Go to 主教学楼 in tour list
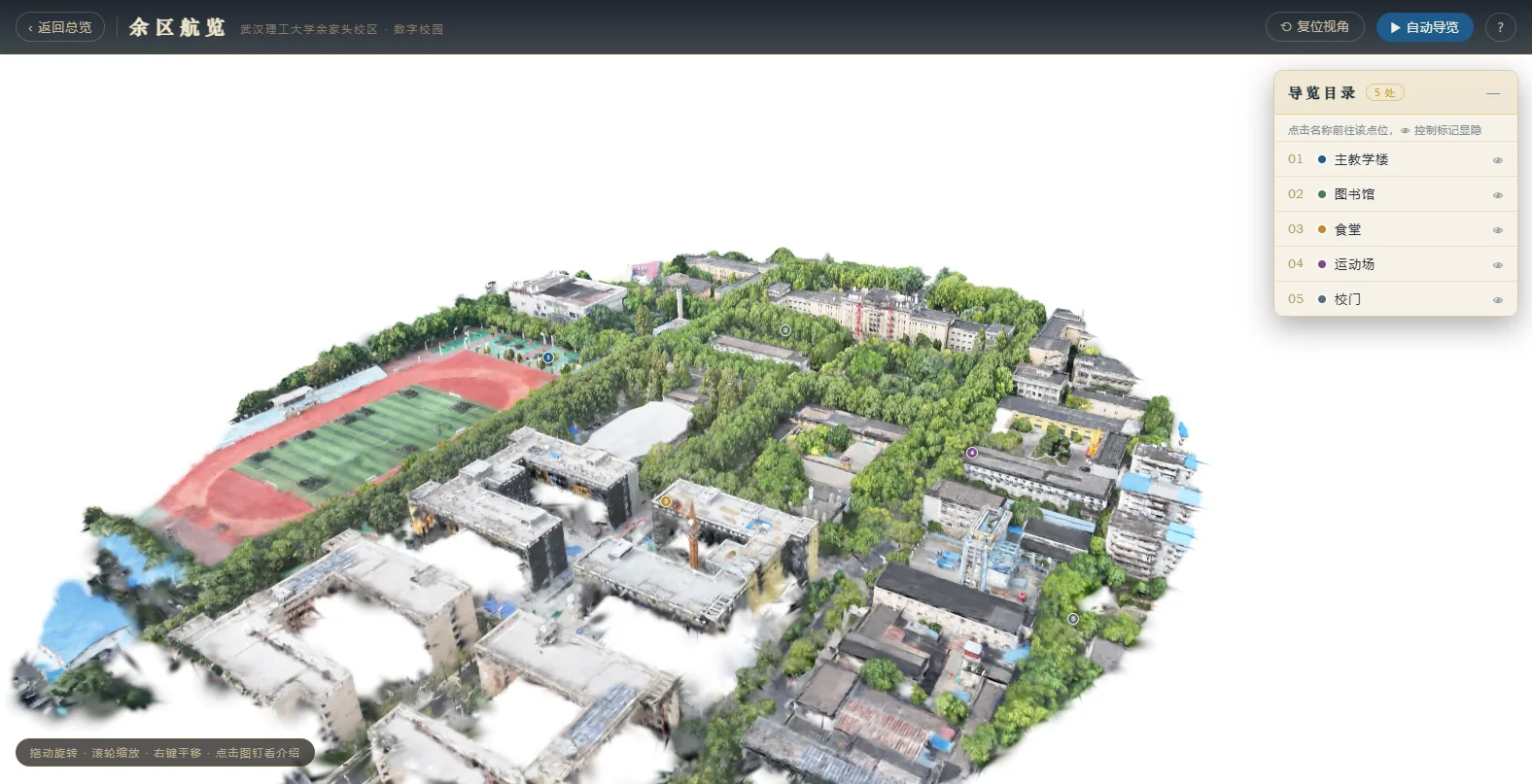1532x784 pixels. 1361,159
